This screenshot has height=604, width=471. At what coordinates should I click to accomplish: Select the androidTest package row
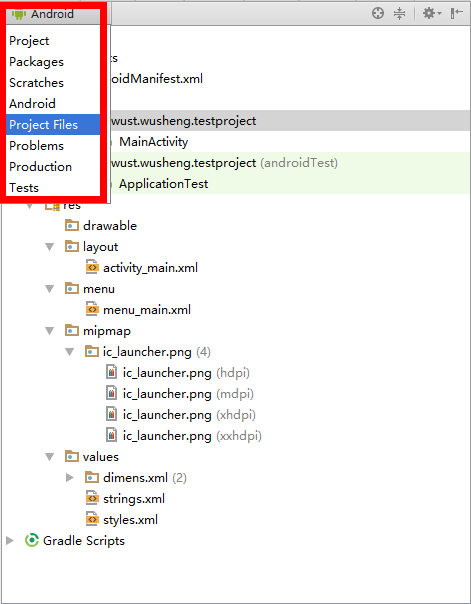(225, 163)
